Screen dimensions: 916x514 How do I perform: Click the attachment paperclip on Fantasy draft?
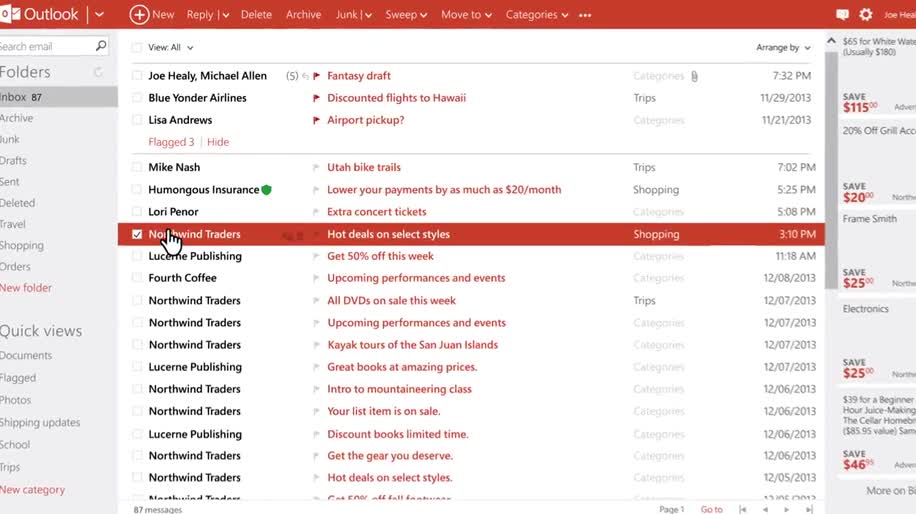tap(694, 76)
